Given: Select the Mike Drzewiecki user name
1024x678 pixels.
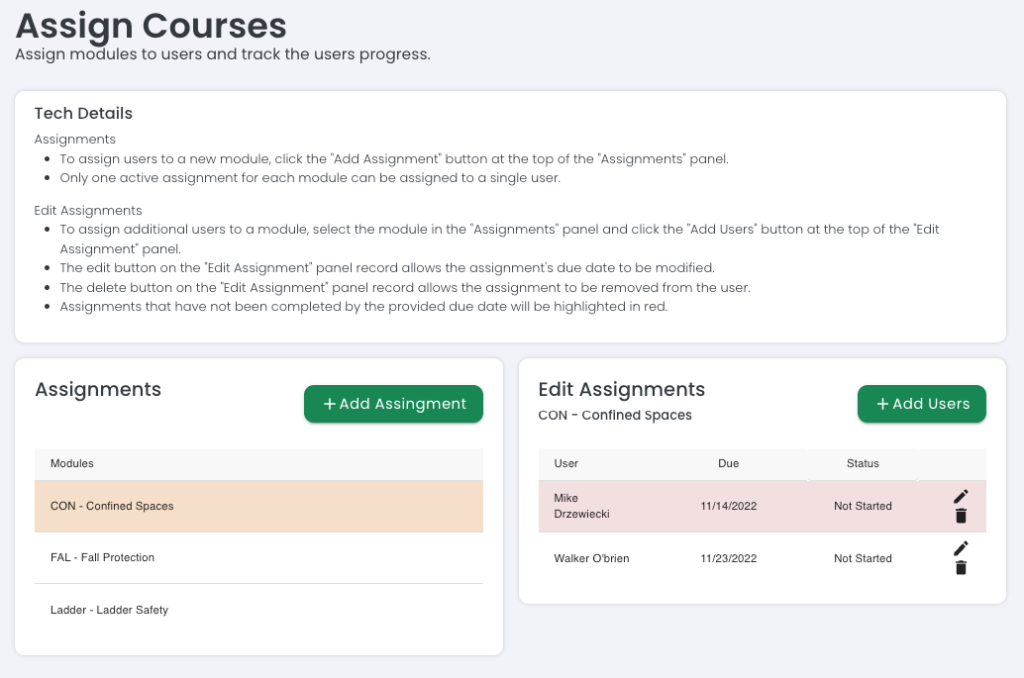Looking at the screenshot, I should tap(581, 506).
